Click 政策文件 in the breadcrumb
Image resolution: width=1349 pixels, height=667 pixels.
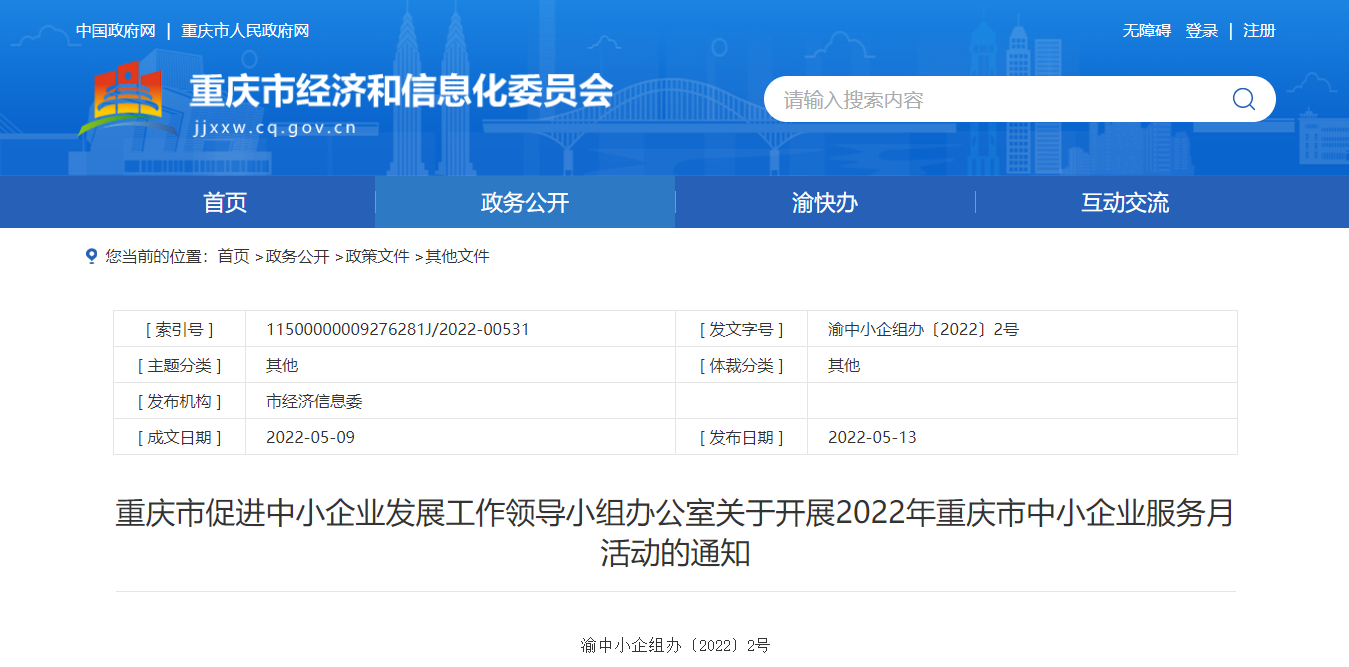pos(377,257)
